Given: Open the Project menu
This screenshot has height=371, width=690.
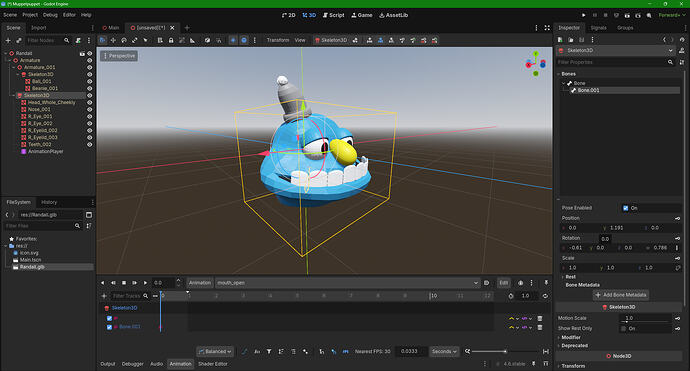Looking at the screenshot, I should (30, 15).
